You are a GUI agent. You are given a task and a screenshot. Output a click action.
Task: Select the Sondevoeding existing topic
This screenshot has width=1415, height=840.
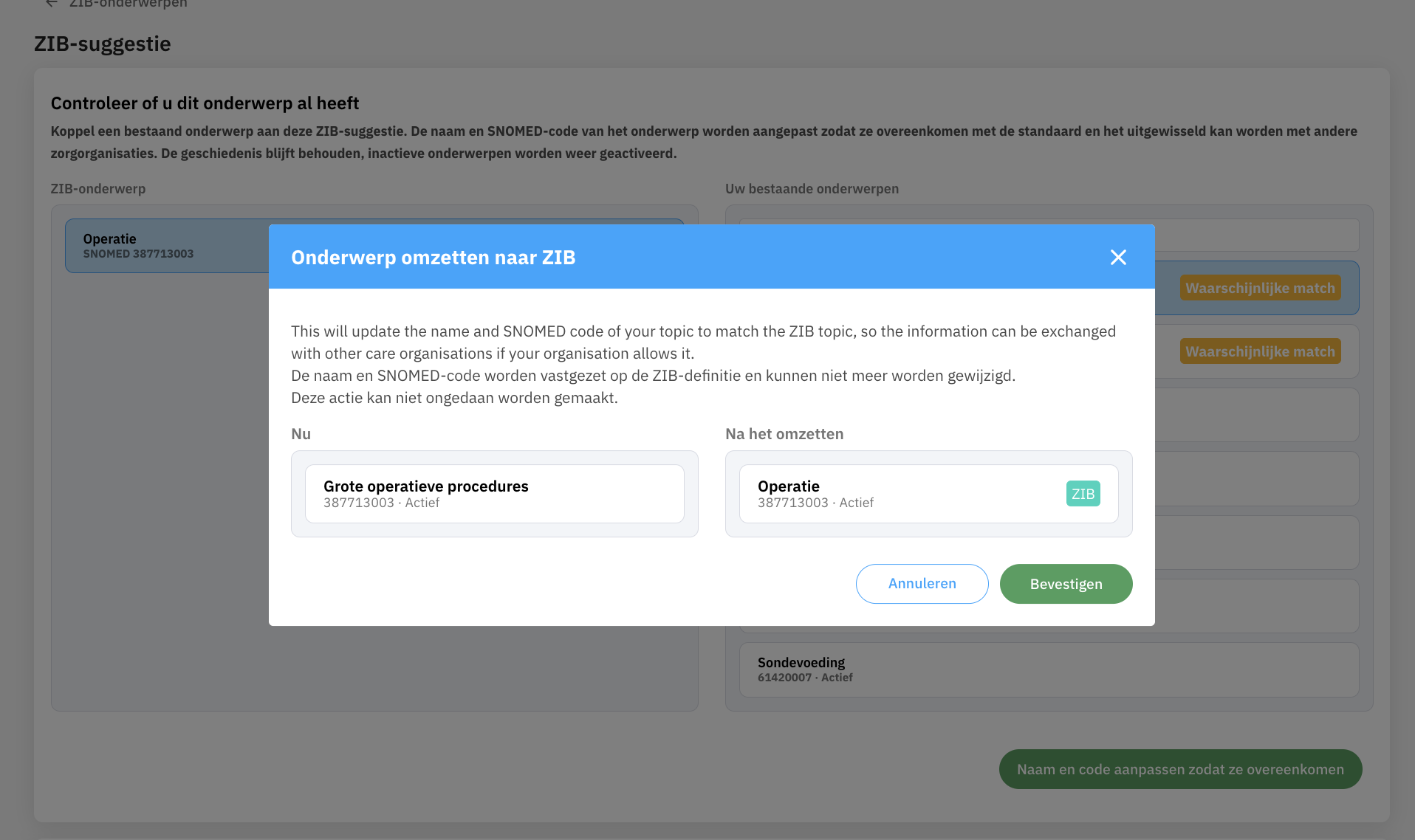[x=1049, y=669]
